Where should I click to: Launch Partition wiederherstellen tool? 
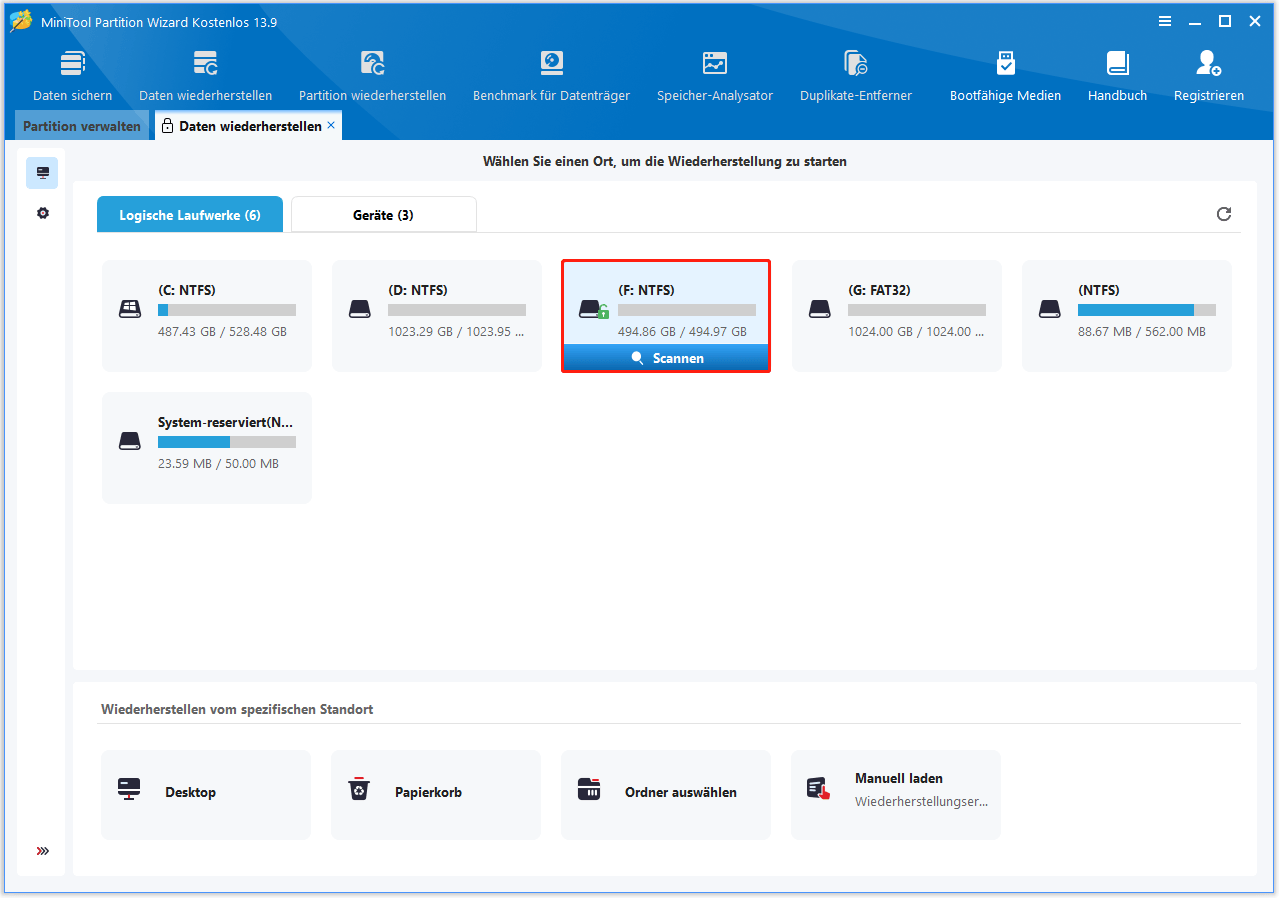(372, 77)
